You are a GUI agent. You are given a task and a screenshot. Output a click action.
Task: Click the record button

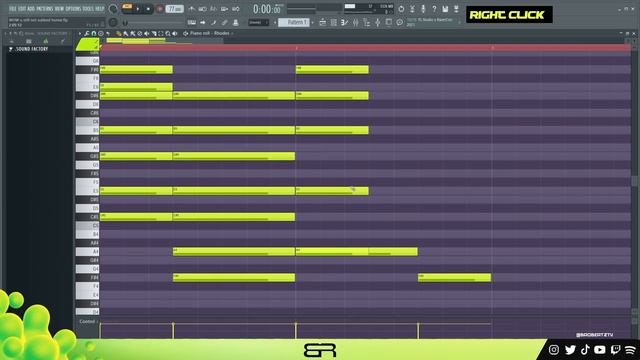click(x=160, y=9)
